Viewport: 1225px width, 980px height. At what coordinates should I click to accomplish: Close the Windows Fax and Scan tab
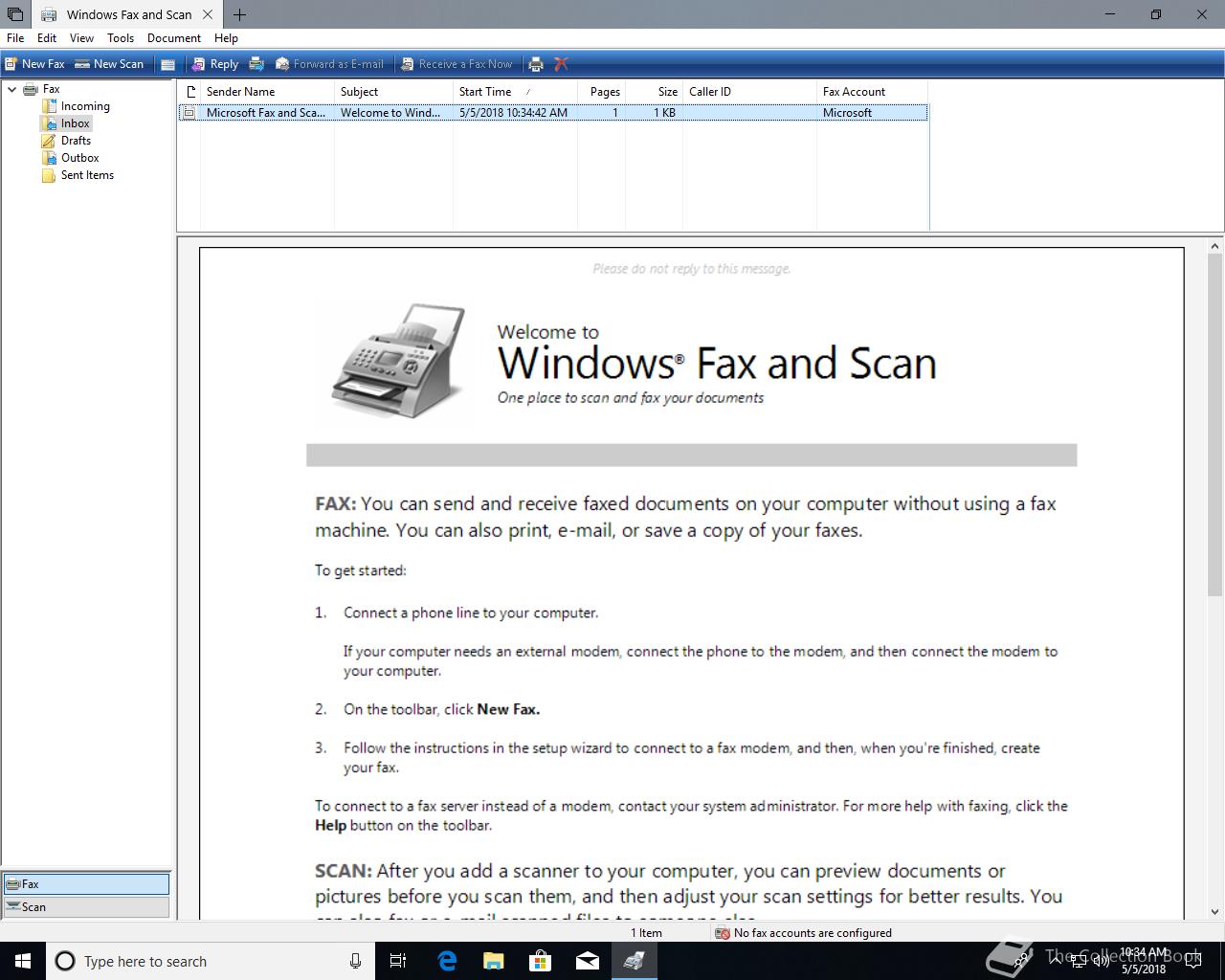[x=208, y=14]
